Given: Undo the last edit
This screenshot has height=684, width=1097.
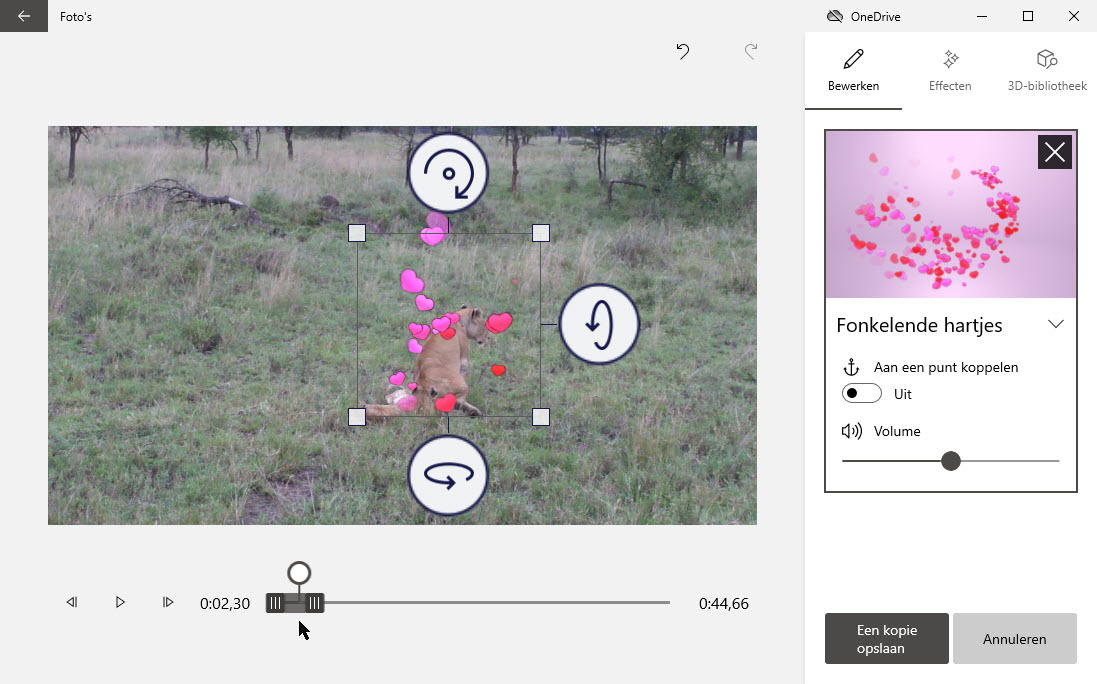Looking at the screenshot, I should pos(682,51).
